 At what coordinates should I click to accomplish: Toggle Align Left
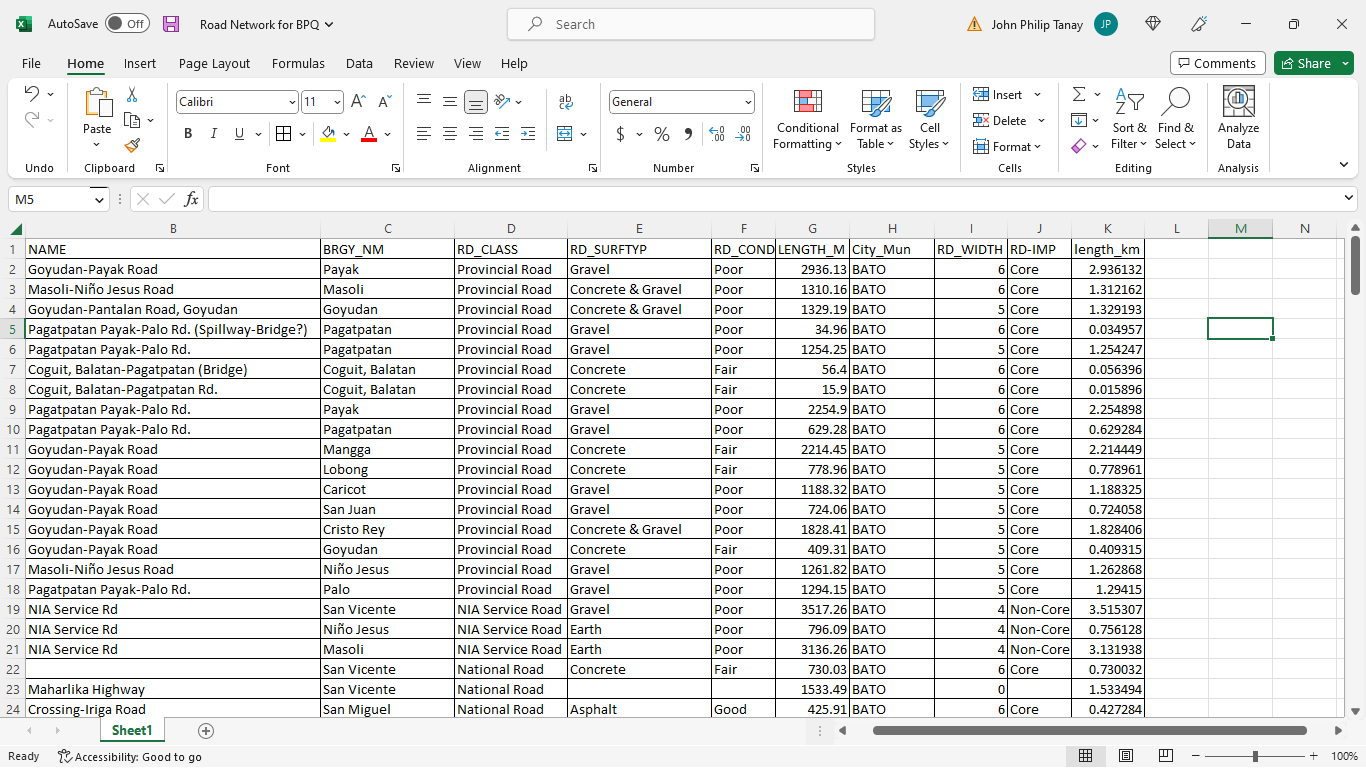coord(424,134)
